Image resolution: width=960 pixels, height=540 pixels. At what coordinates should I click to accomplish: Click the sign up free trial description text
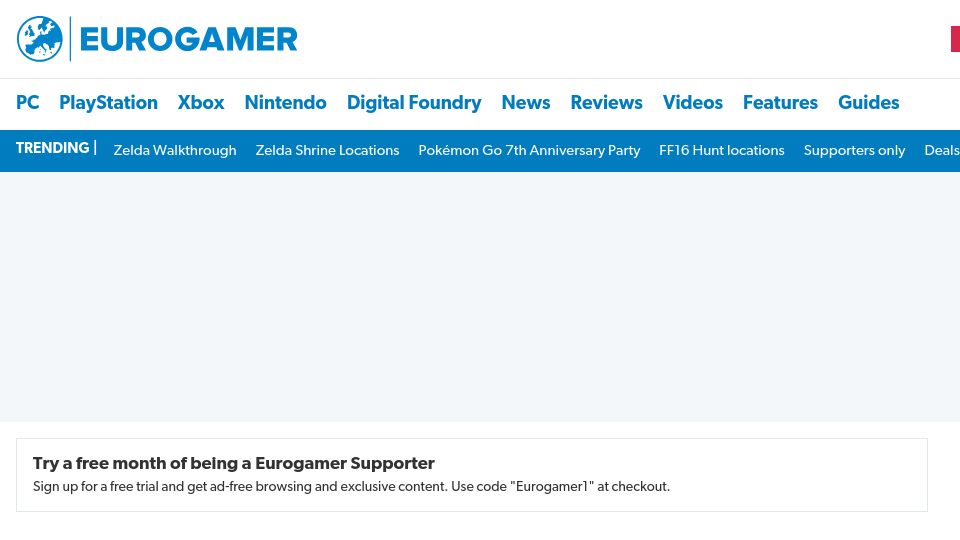(351, 486)
